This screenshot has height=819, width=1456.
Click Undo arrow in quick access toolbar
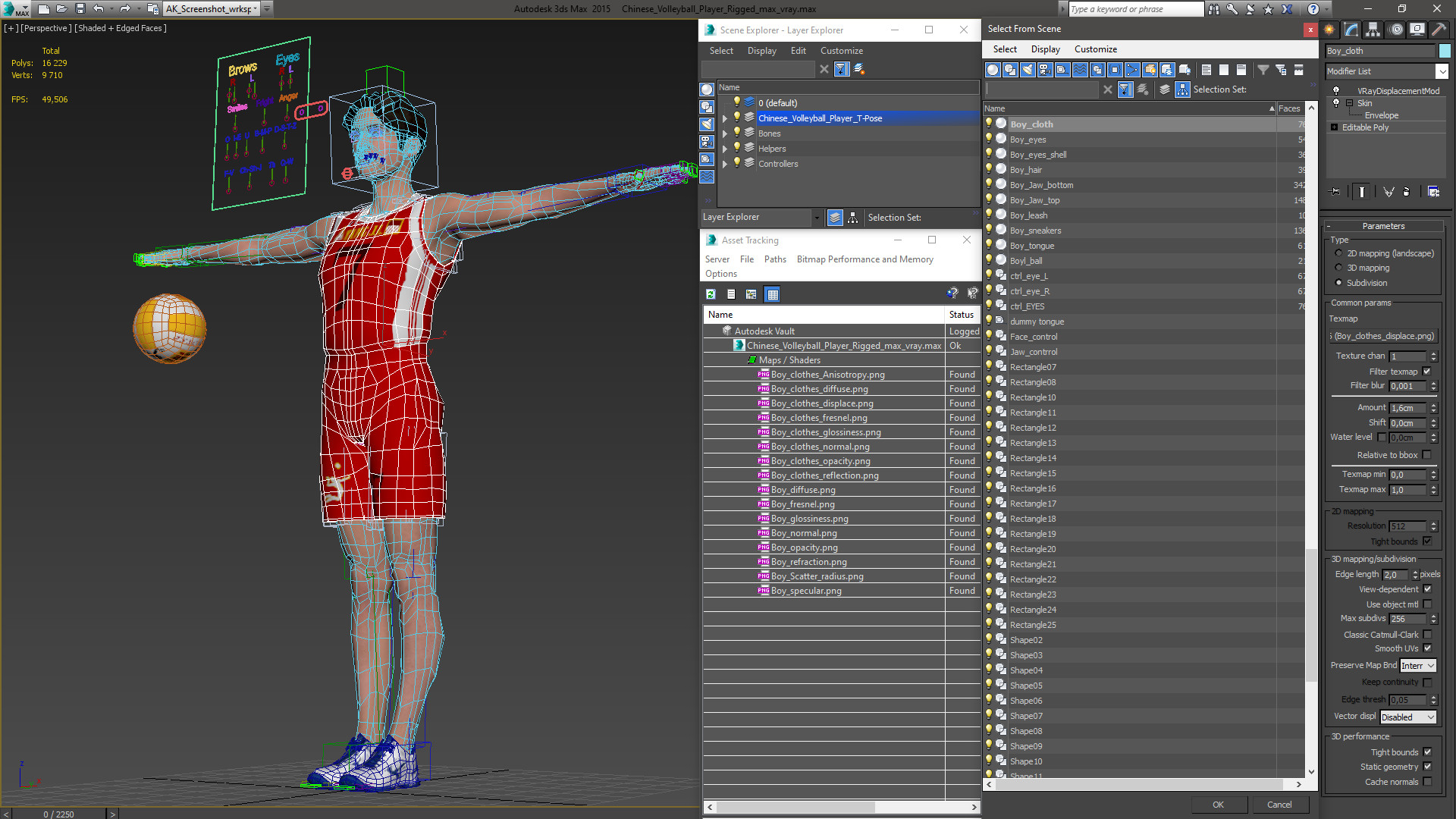(99, 9)
